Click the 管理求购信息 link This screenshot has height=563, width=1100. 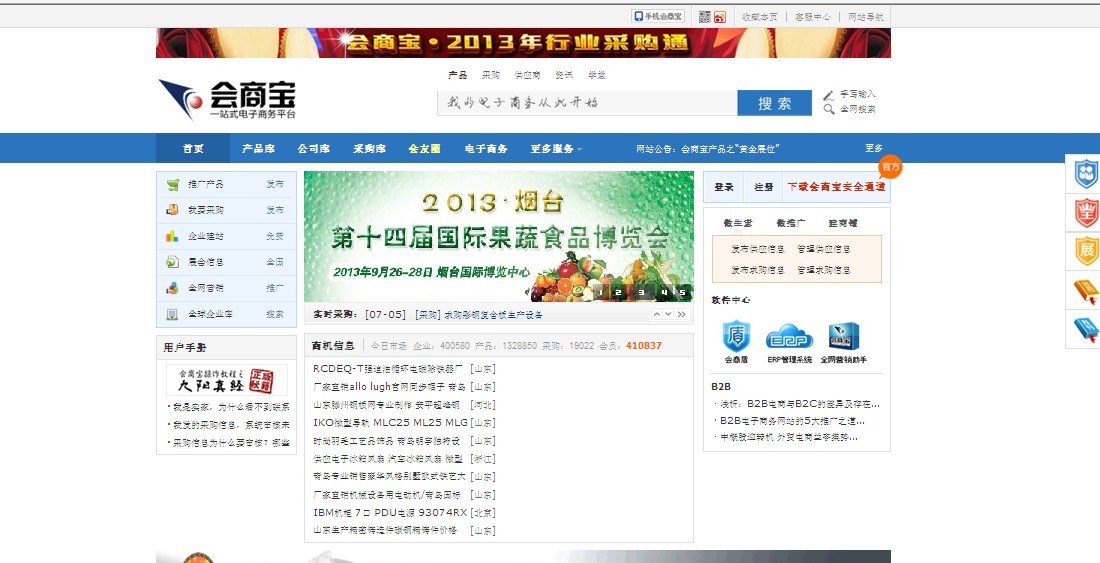coord(824,270)
